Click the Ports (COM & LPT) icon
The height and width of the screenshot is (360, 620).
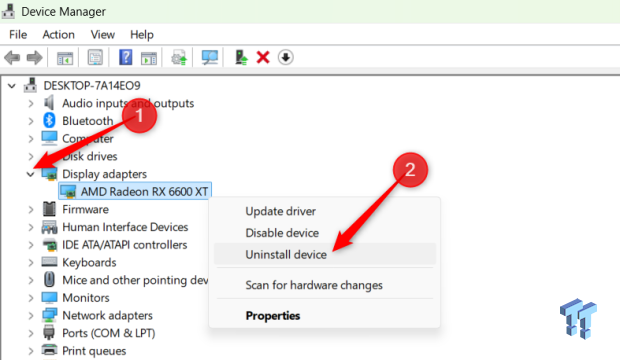pos(49,333)
